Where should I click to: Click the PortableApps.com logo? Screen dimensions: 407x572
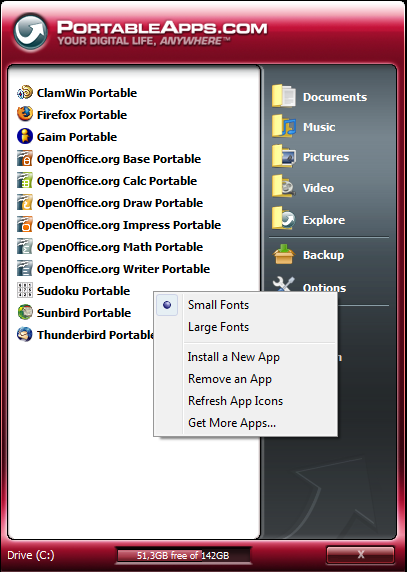(x=31, y=32)
